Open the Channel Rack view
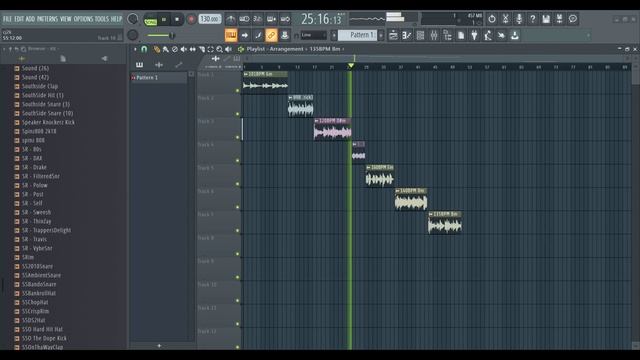 click(420, 36)
